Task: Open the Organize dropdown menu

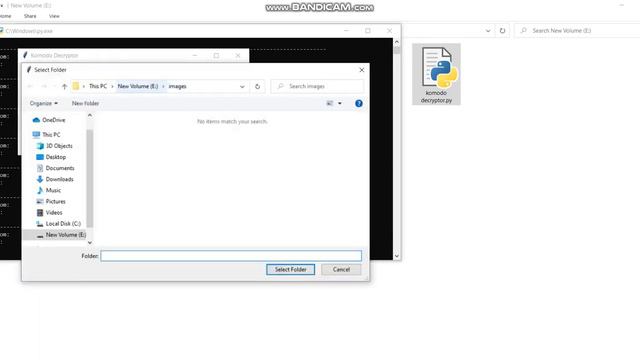Action: tap(44, 104)
